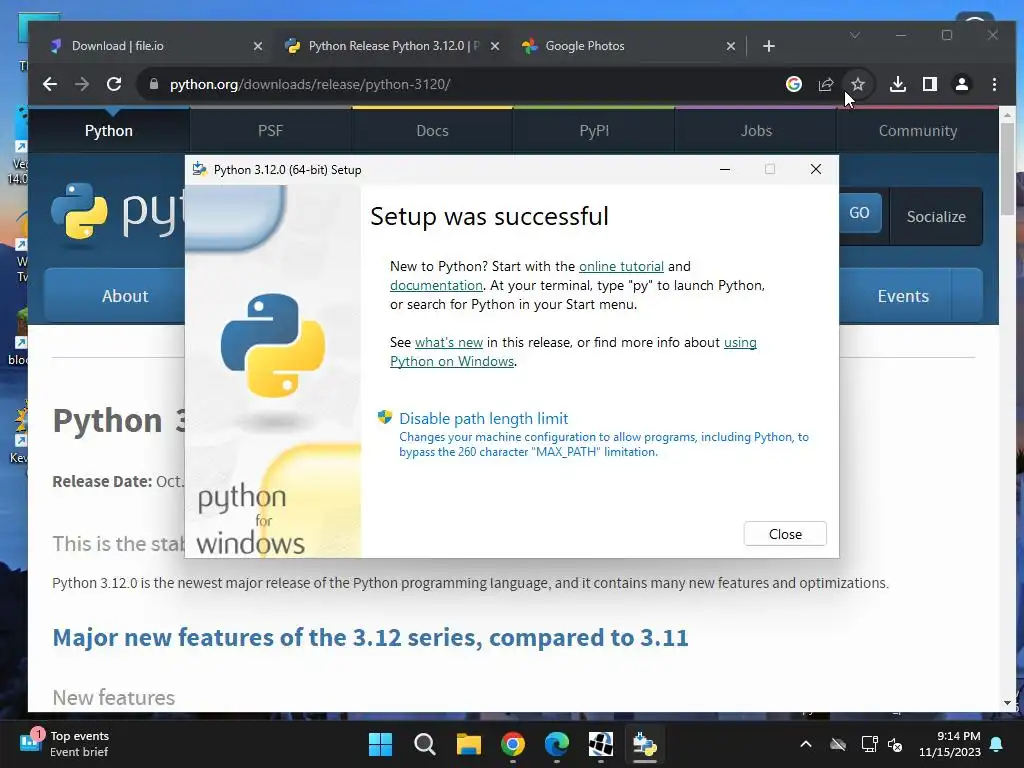Viewport: 1024px width, 768px height.
Task: Click black-and-white app icon next to Edge
Action: point(601,744)
